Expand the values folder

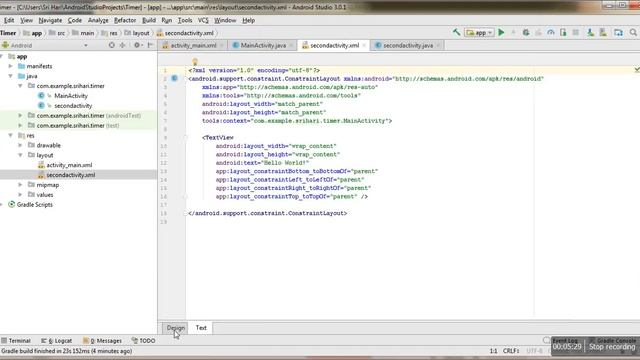click(20, 195)
